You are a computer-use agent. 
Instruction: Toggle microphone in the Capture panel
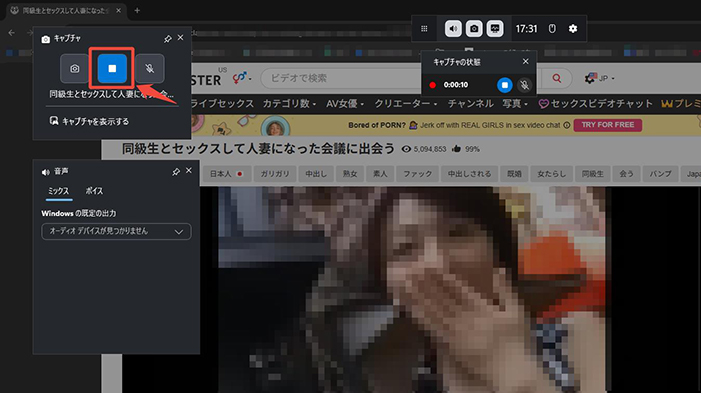click(x=150, y=68)
